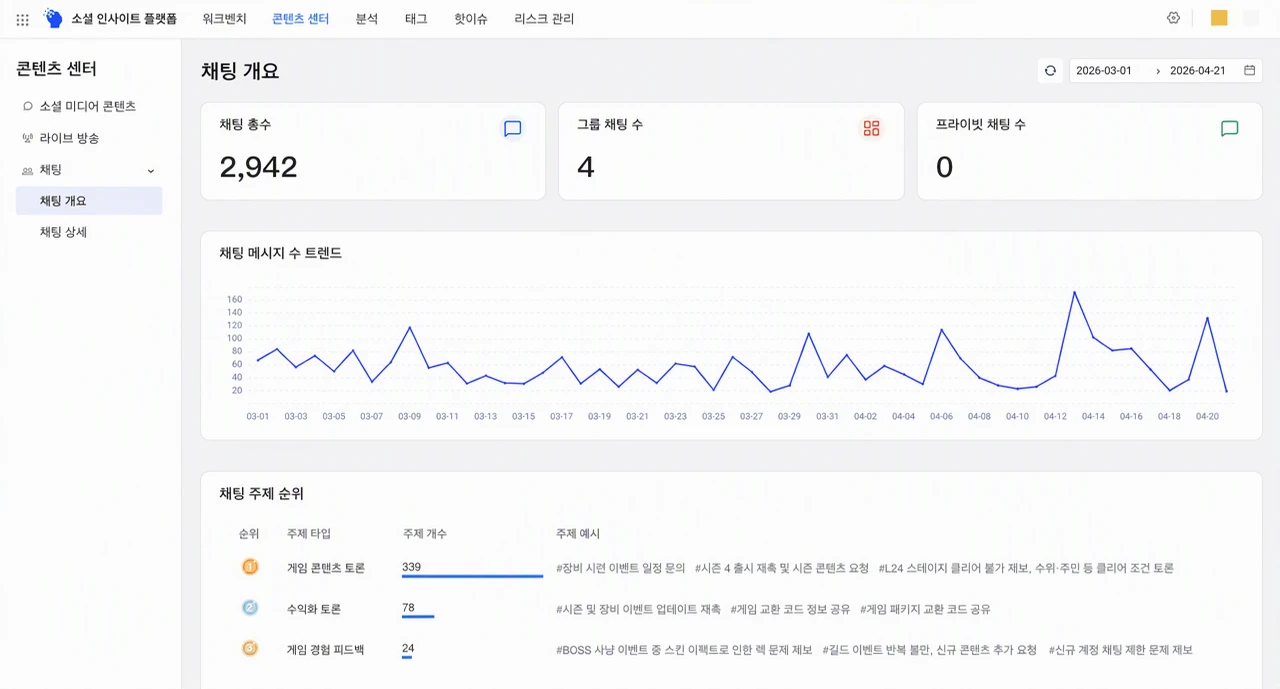Open settings via the gear icon
The width and height of the screenshot is (1280, 689).
(1174, 18)
